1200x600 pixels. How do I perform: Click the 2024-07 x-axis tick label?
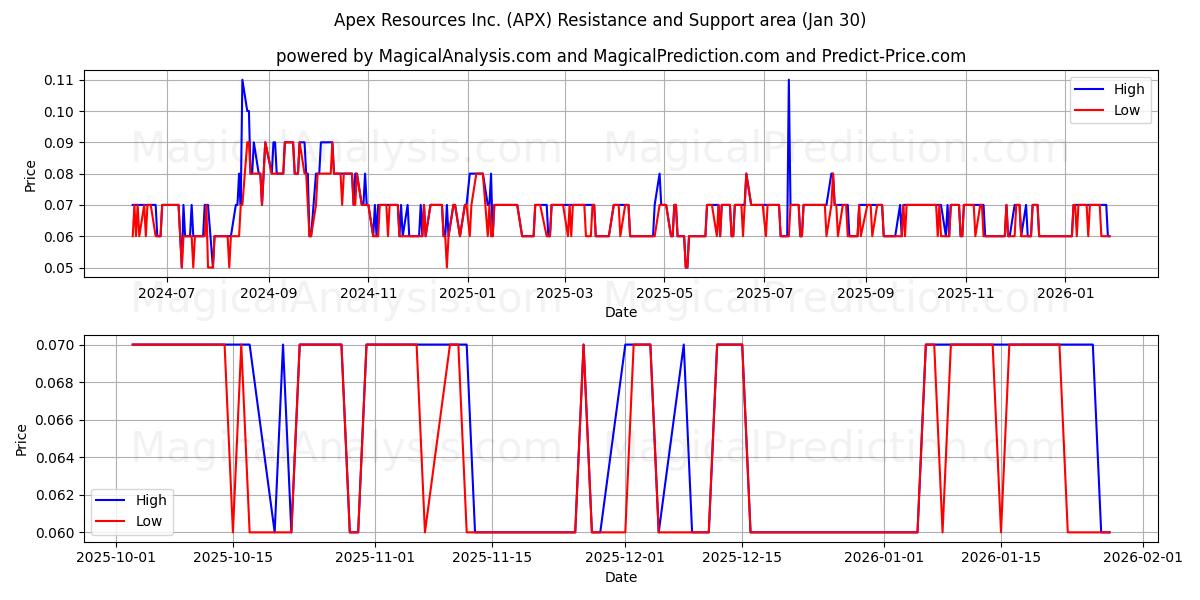pyautogui.click(x=166, y=294)
